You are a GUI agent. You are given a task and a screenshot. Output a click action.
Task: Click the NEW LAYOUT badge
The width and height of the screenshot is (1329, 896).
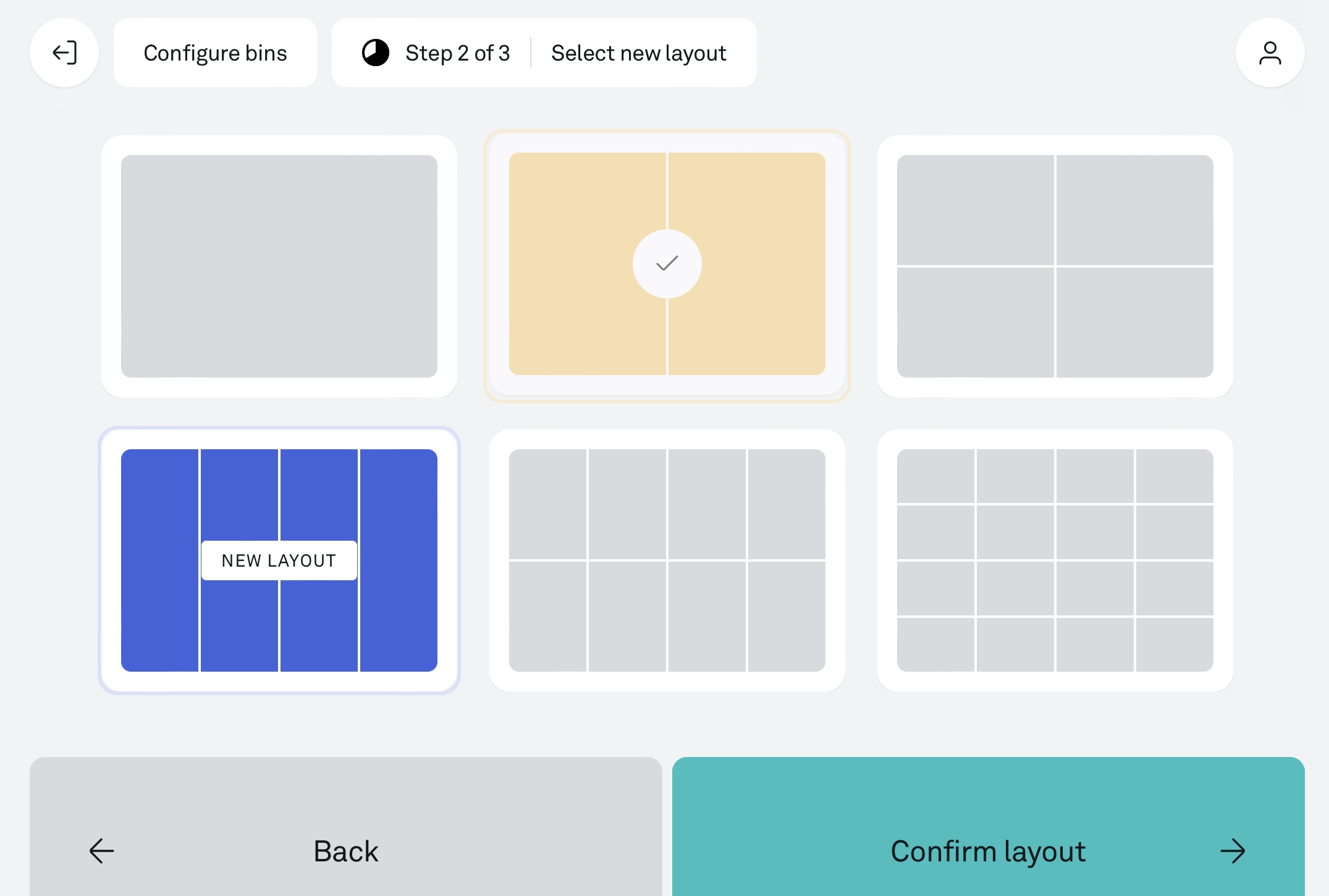[x=279, y=560]
